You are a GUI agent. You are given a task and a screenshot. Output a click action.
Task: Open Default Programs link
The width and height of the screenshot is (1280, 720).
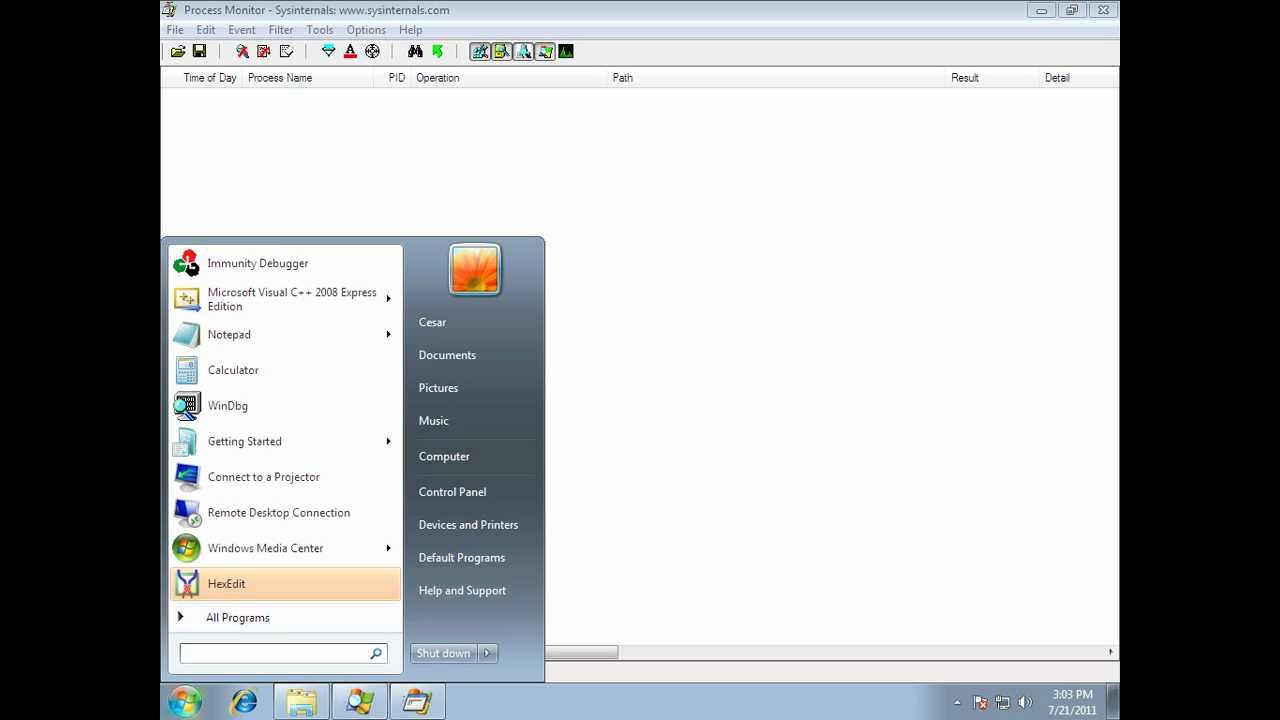461,558
